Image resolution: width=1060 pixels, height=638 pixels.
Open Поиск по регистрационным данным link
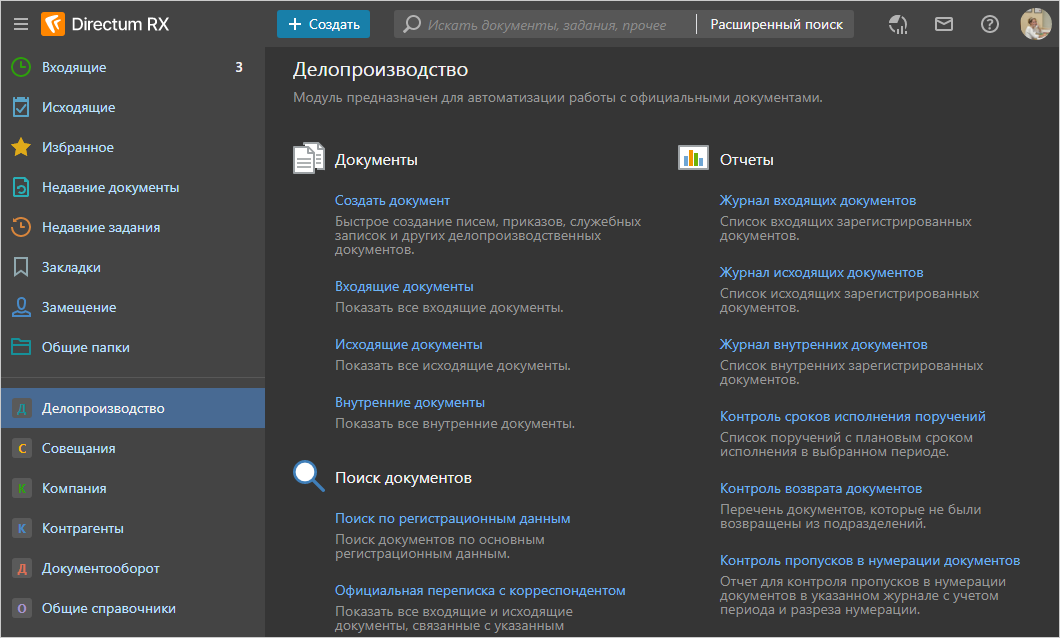(452, 518)
